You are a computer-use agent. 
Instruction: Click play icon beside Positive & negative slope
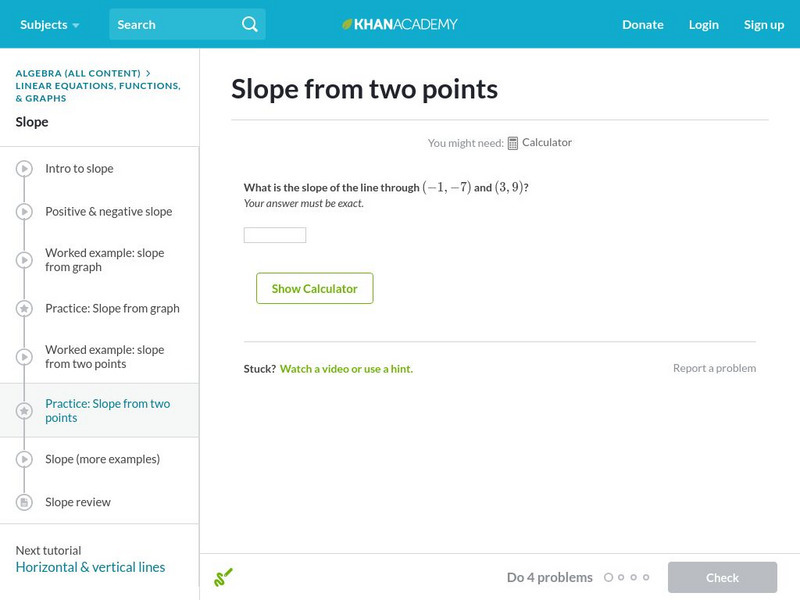pos(24,212)
